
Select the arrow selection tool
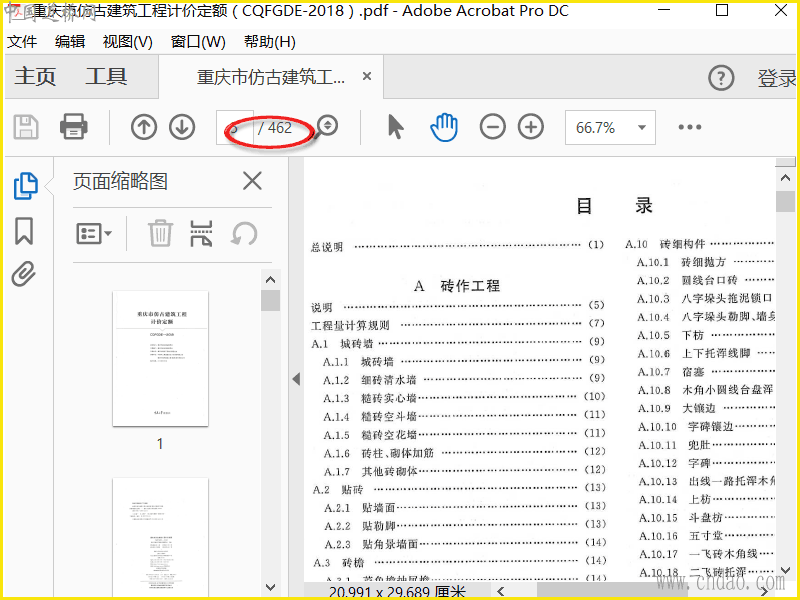(x=395, y=127)
